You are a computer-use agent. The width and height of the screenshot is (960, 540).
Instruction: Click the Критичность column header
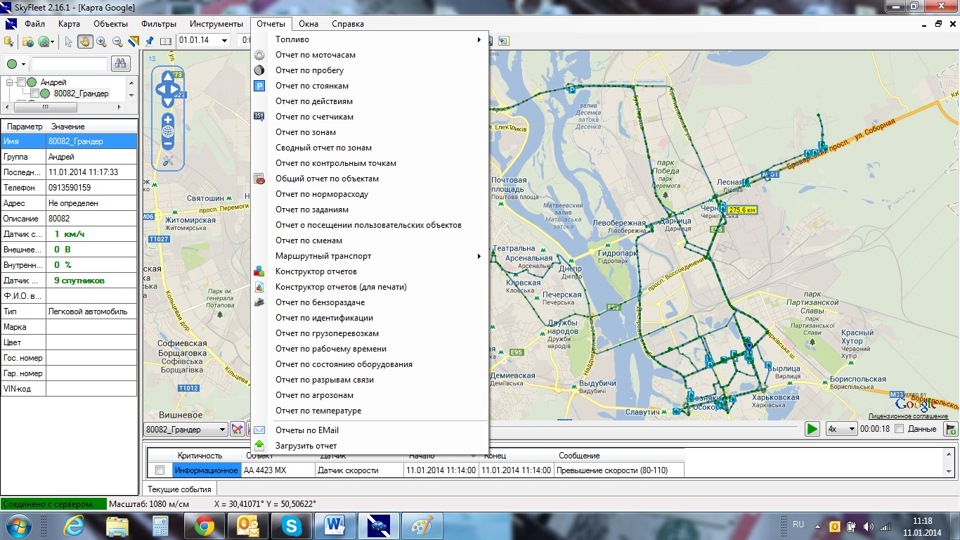[200, 456]
